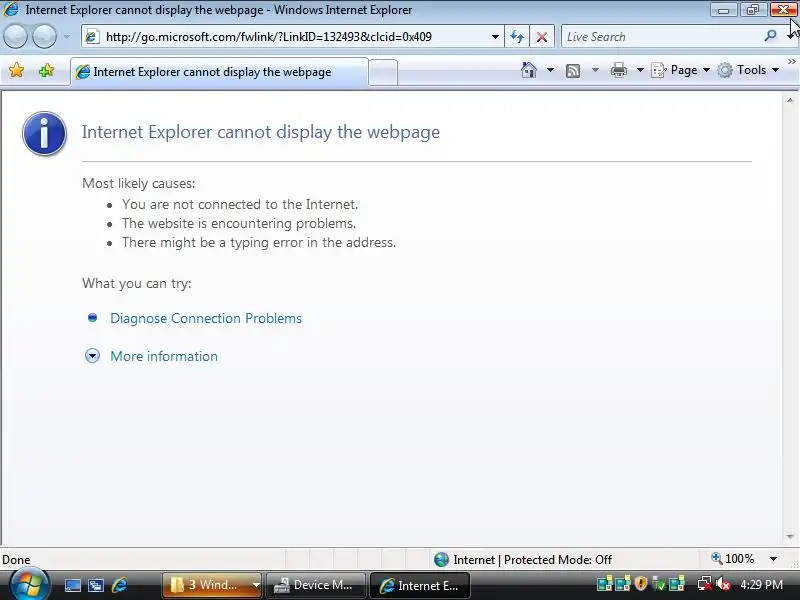Click the Forward navigation button
Image resolution: width=800 pixels, height=600 pixels.
[x=45, y=37]
